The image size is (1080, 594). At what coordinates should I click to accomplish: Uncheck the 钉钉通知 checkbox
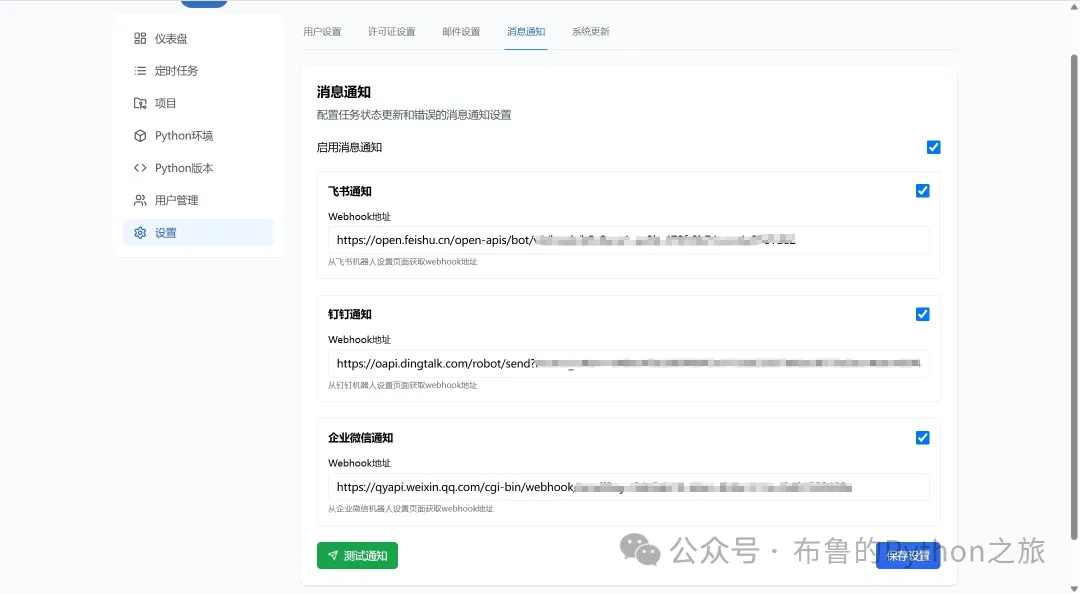coord(922,314)
